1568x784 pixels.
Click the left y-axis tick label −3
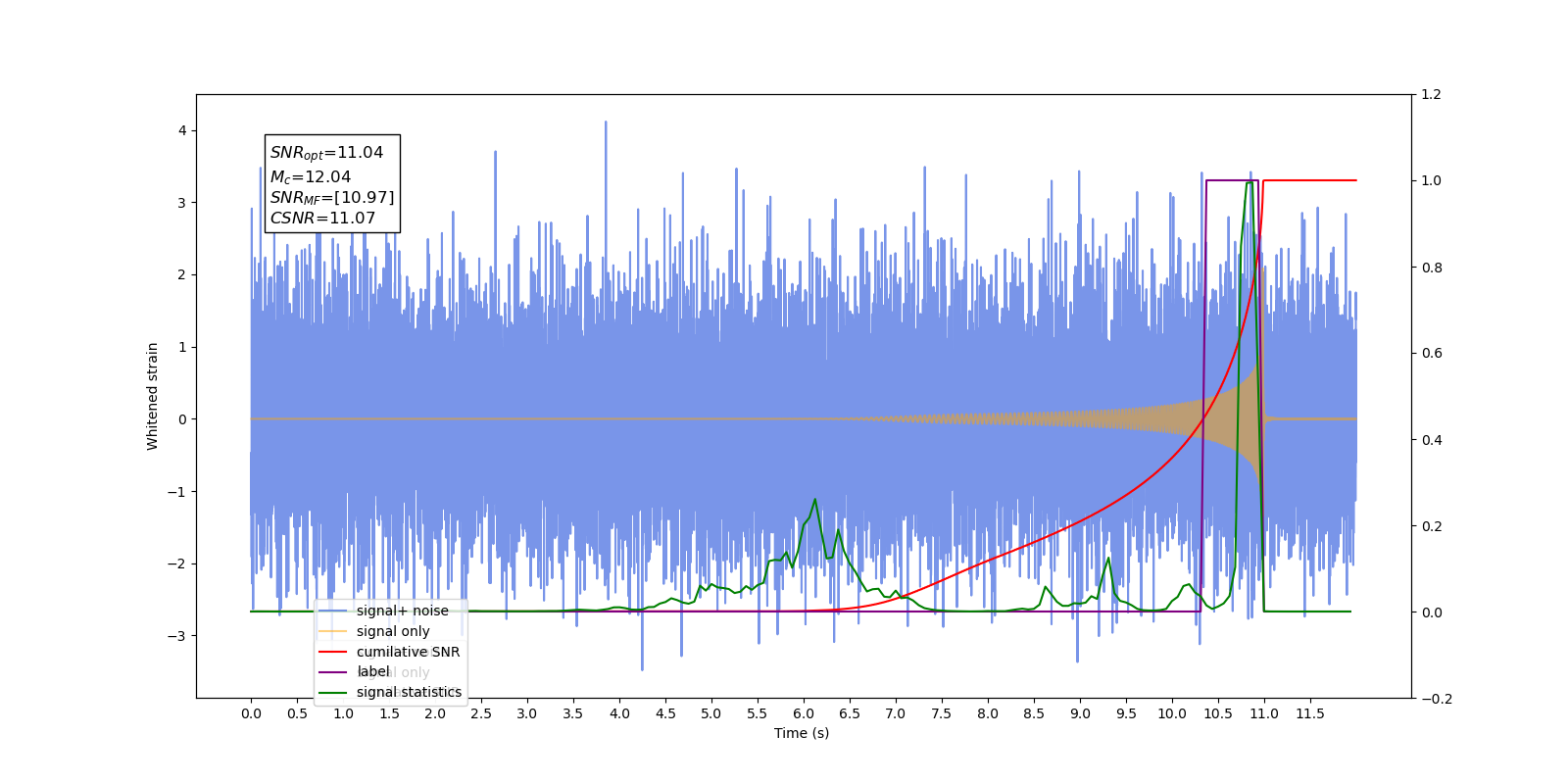177,636
